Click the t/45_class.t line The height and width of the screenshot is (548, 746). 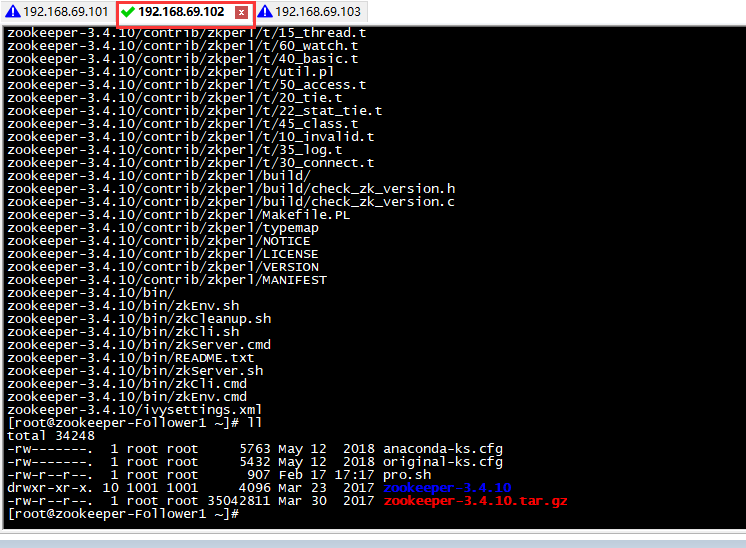183,124
